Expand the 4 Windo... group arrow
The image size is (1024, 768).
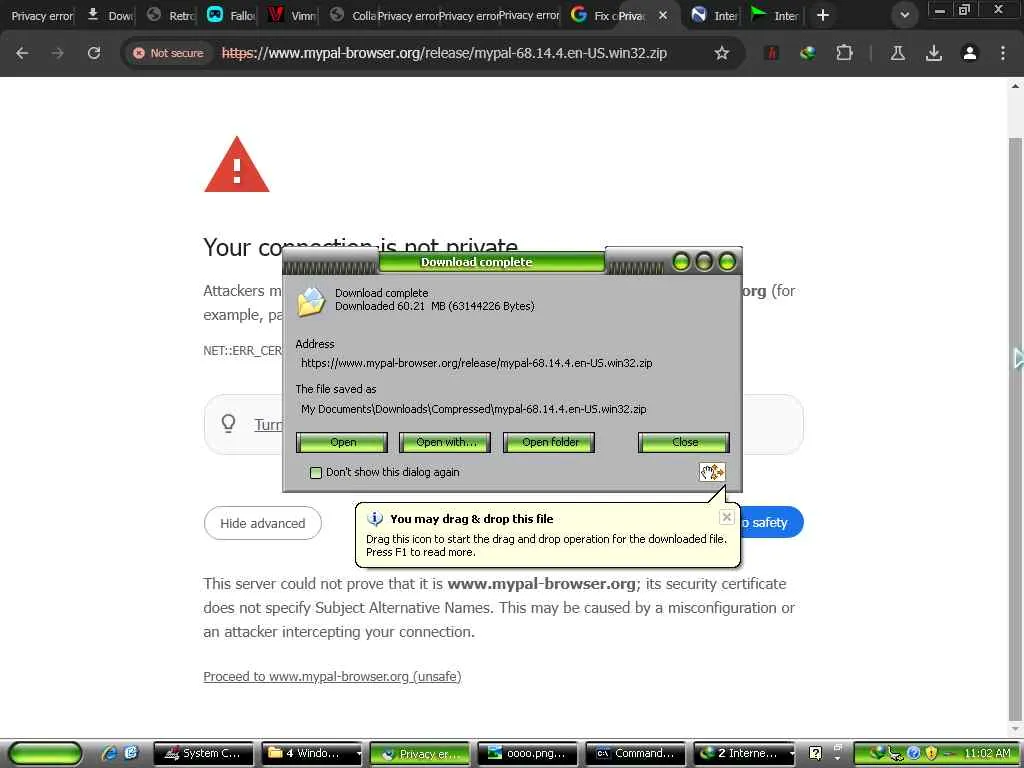(358, 754)
